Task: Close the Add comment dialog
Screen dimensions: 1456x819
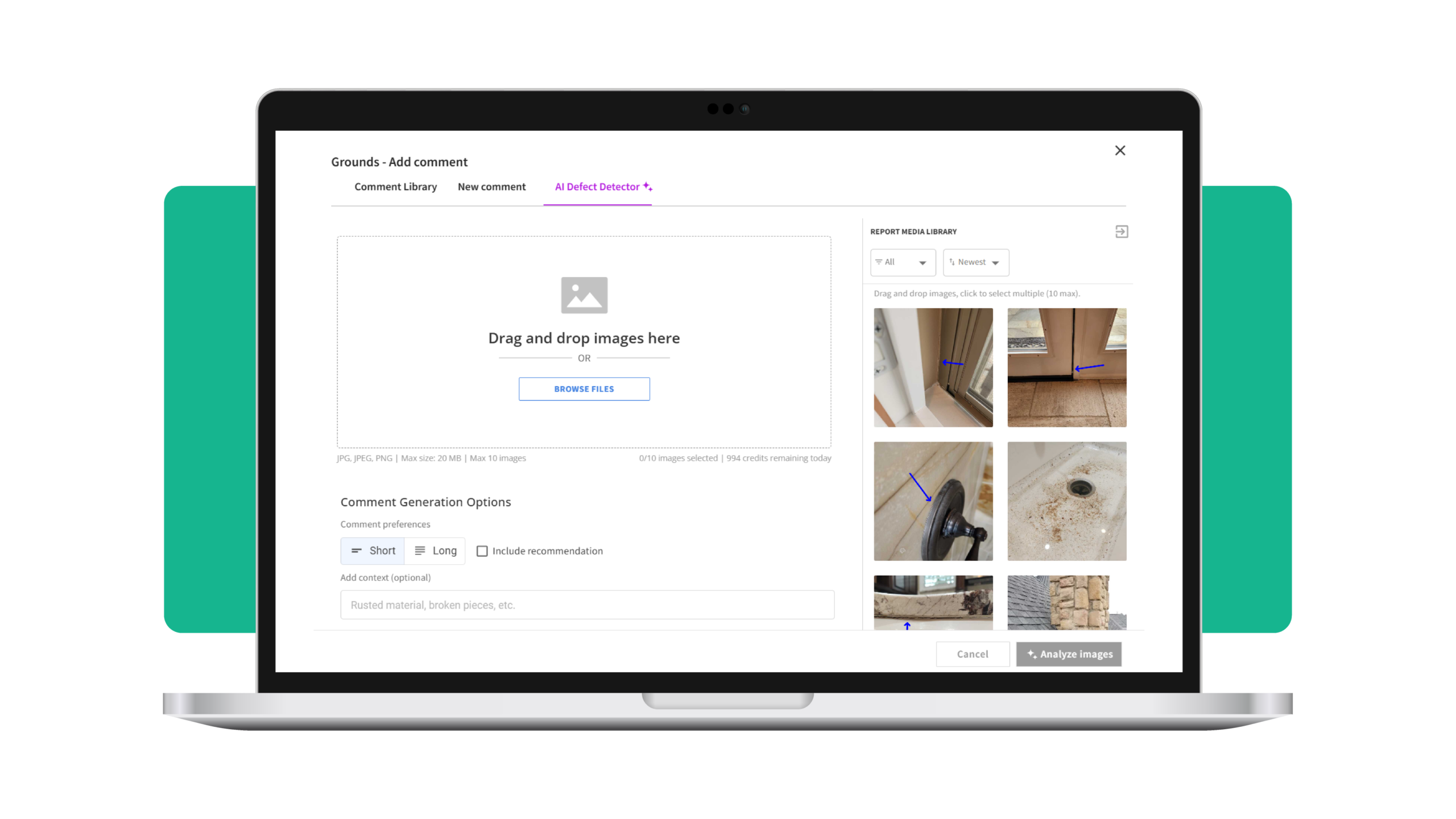Action: [x=1120, y=151]
